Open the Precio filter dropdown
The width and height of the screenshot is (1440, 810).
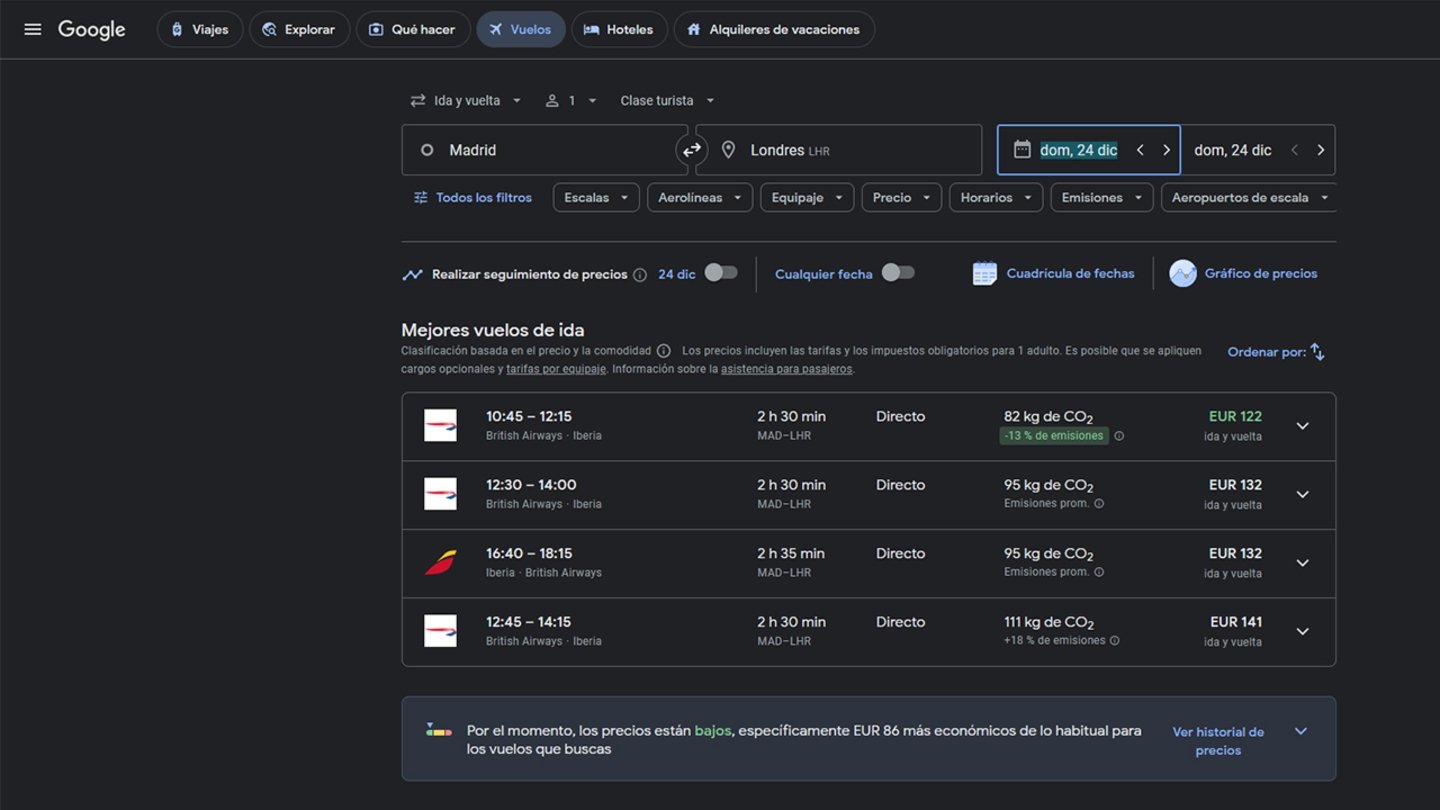click(x=901, y=197)
